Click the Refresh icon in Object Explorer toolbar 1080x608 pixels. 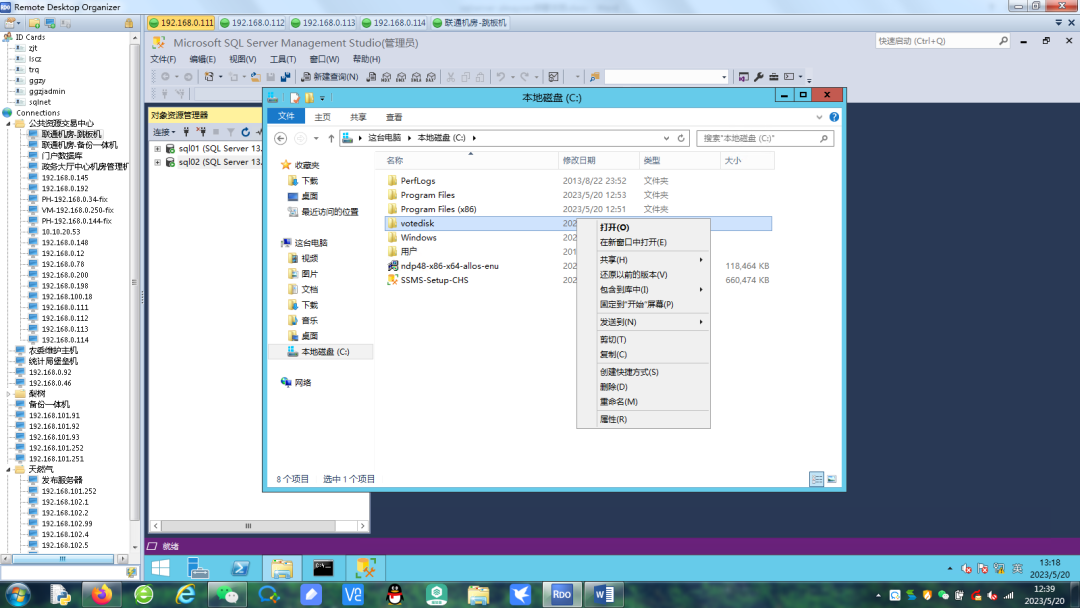[x=245, y=132]
